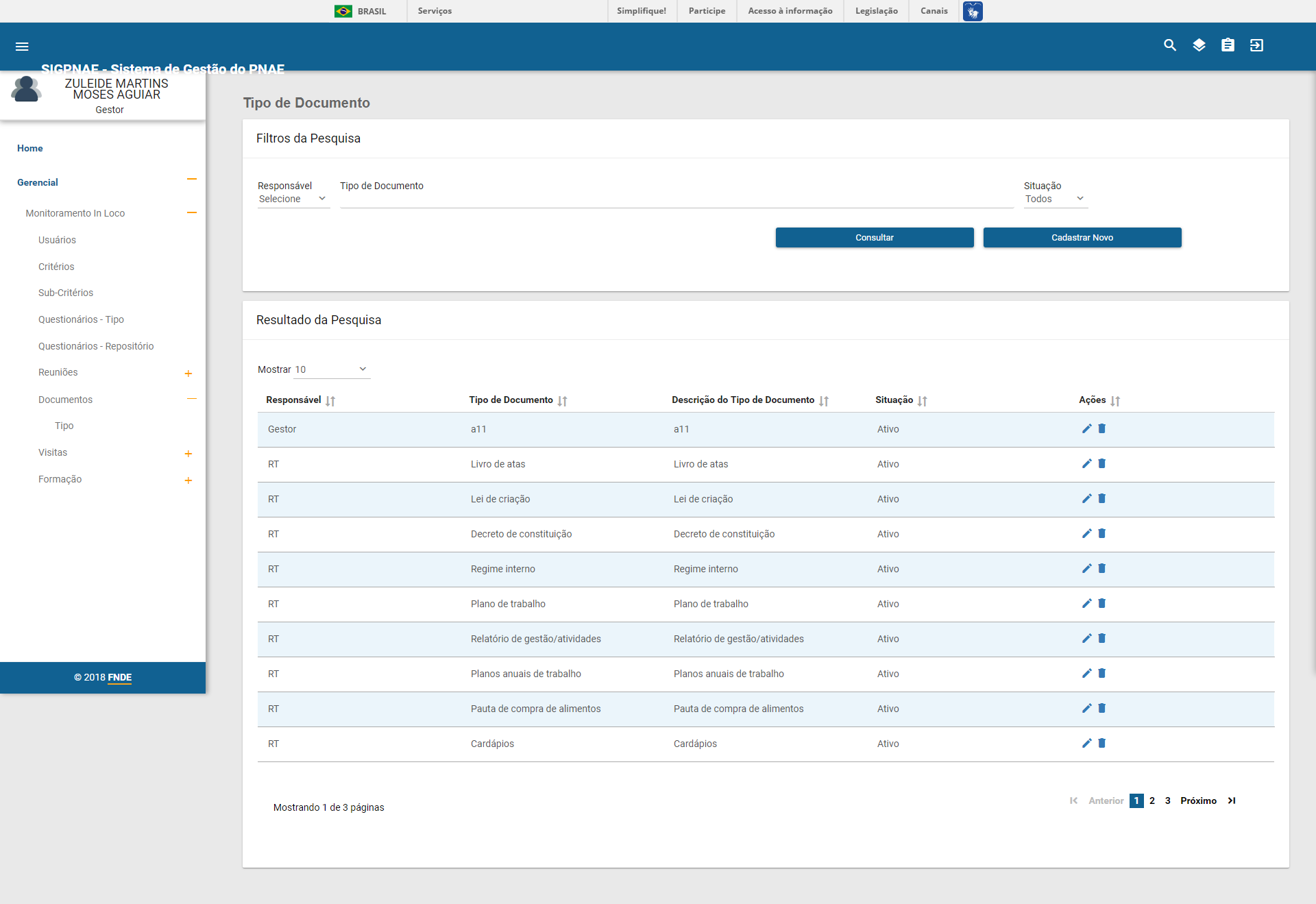The height and width of the screenshot is (904, 1316).
Task: Delete the Cardápios document type
Action: click(1102, 743)
